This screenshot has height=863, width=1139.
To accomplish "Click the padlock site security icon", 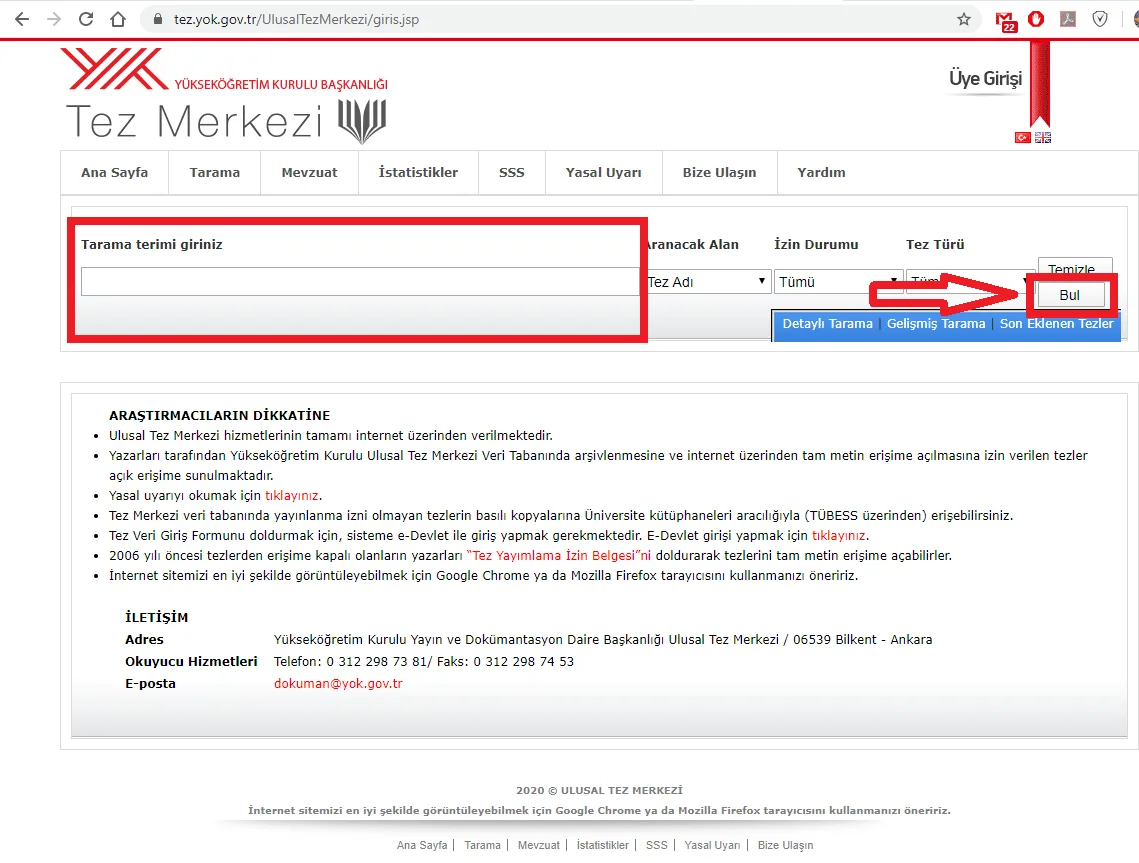I will tap(158, 20).
